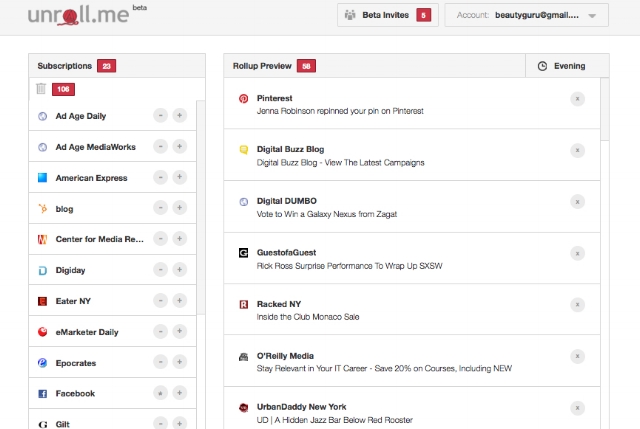Click minus button for Digiday
This screenshot has width=640, height=429.
[160, 269]
